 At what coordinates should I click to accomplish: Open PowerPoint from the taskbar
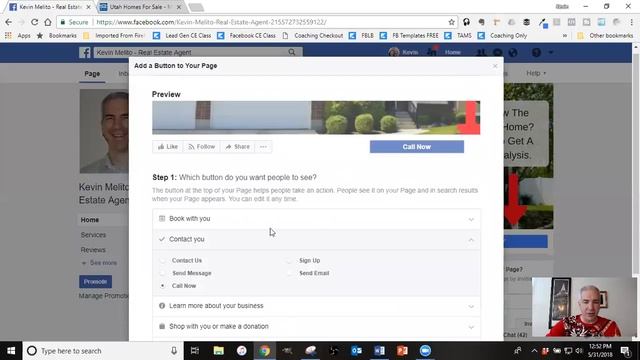coord(402,351)
